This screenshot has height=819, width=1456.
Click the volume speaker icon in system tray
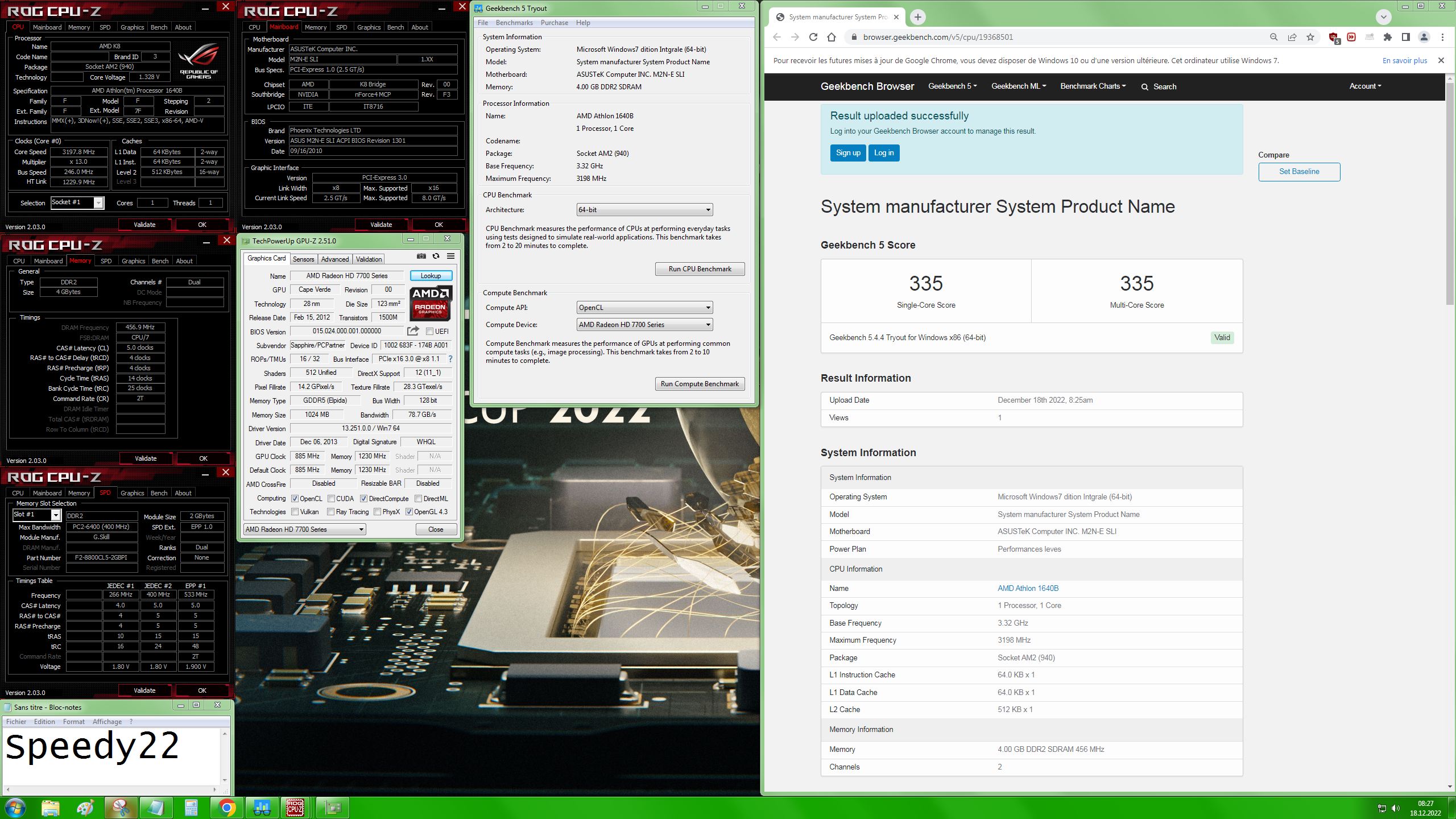click(x=1396, y=808)
